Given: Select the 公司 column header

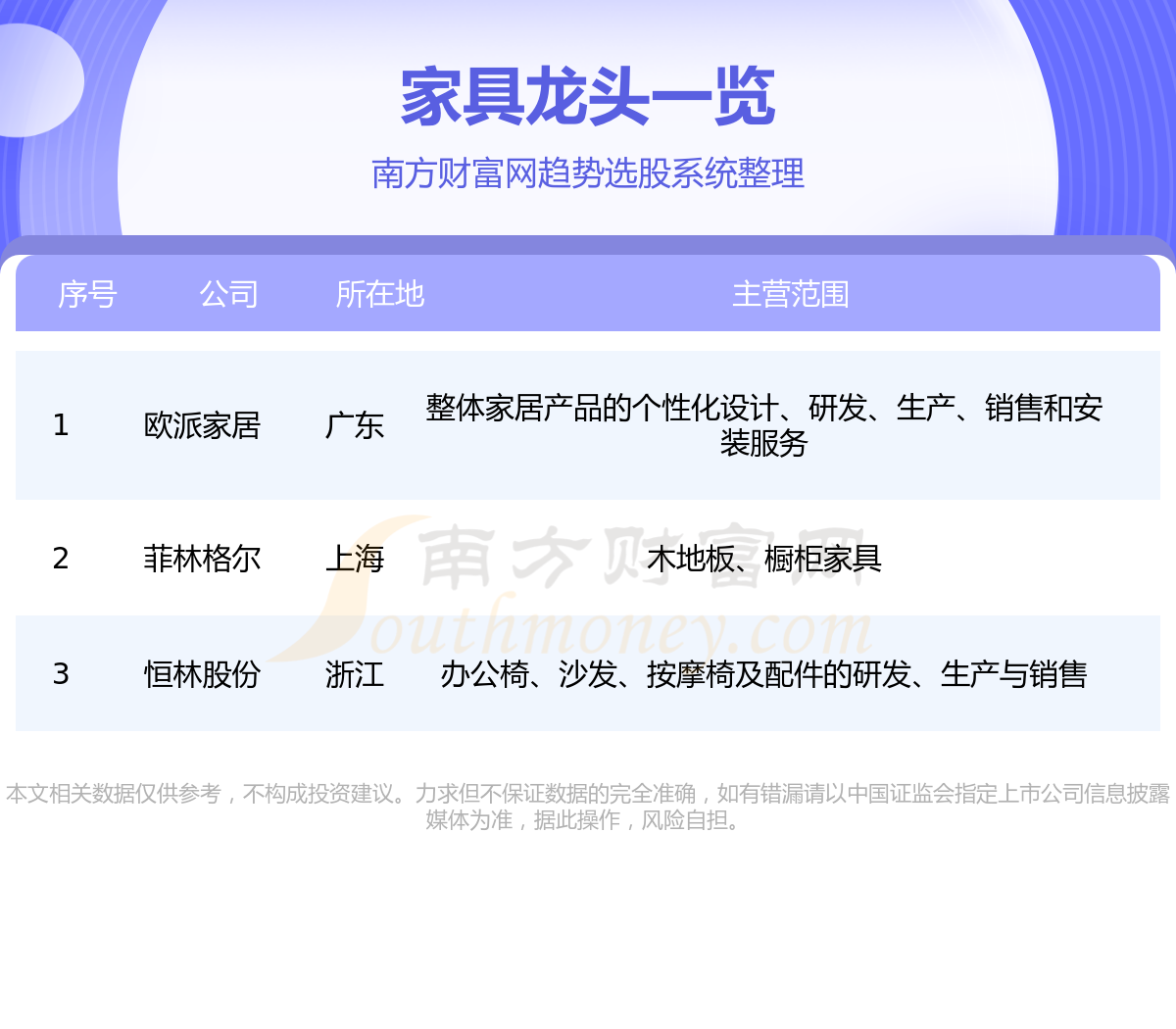Looking at the screenshot, I should [x=228, y=294].
